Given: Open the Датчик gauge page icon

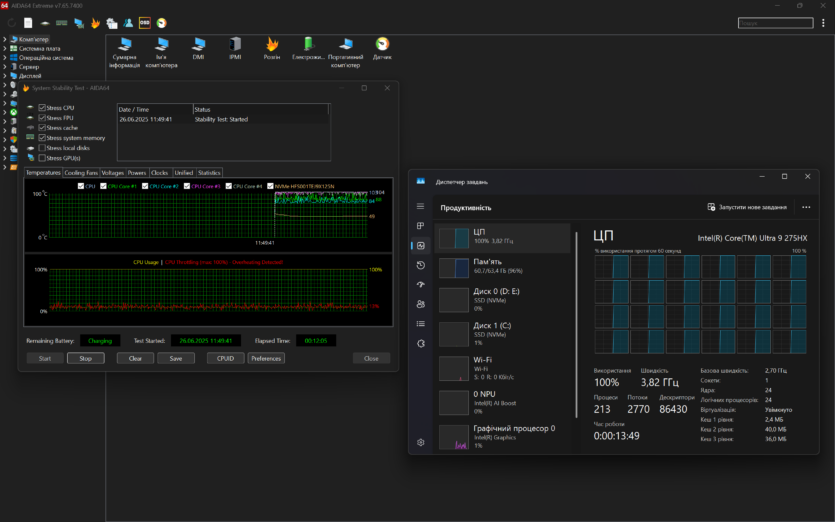Looking at the screenshot, I should pos(382,48).
